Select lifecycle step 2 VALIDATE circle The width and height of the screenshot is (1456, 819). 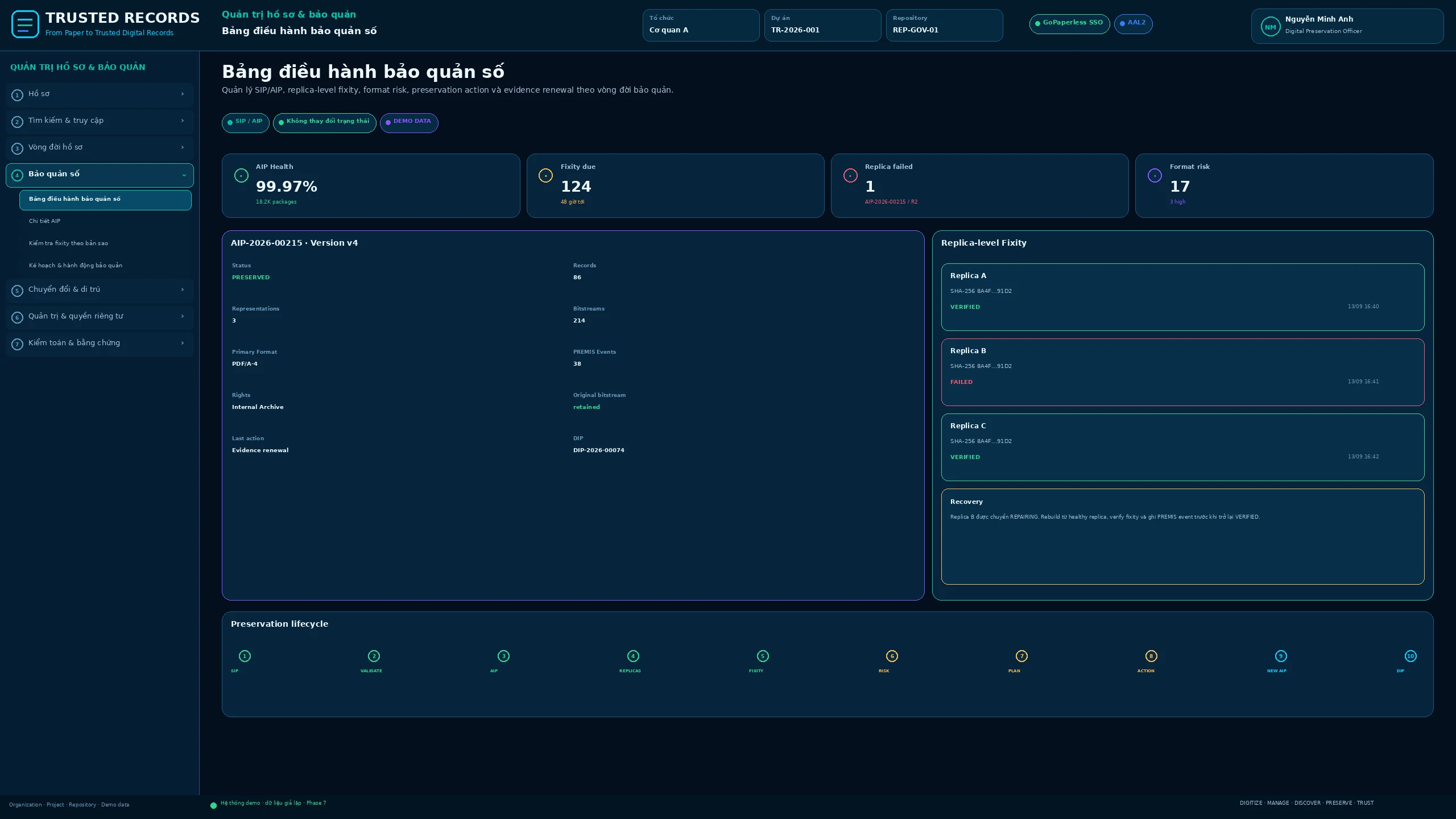[x=374, y=656]
